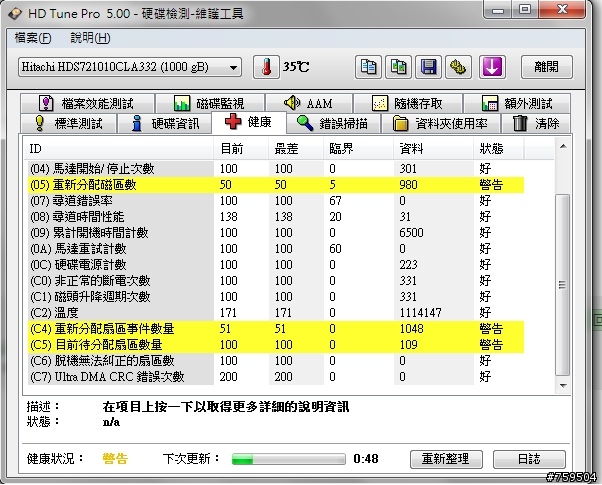Select the (C7) Ultra DMA CRC 錯誤次數 row
This screenshot has width=602, height=485.
(x=275, y=377)
